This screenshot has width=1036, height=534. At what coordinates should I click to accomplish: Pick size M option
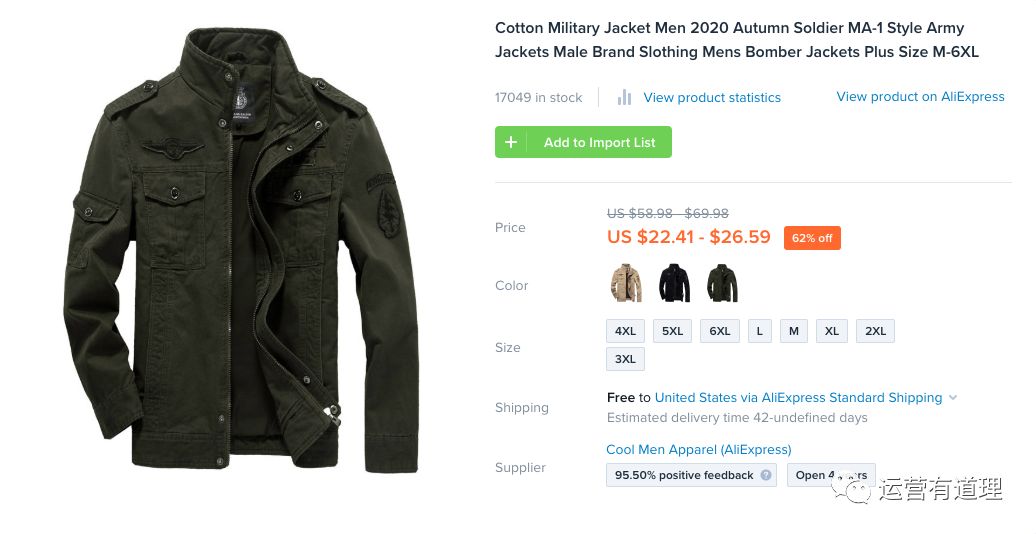click(x=794, y=331)
